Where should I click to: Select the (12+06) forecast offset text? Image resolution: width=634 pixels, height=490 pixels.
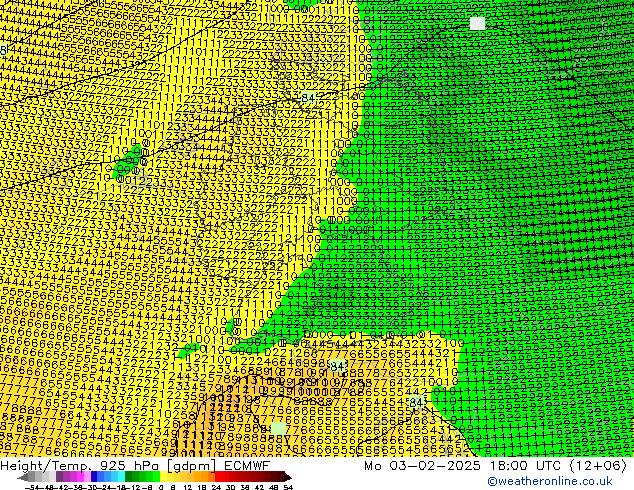tap(598, 466)
